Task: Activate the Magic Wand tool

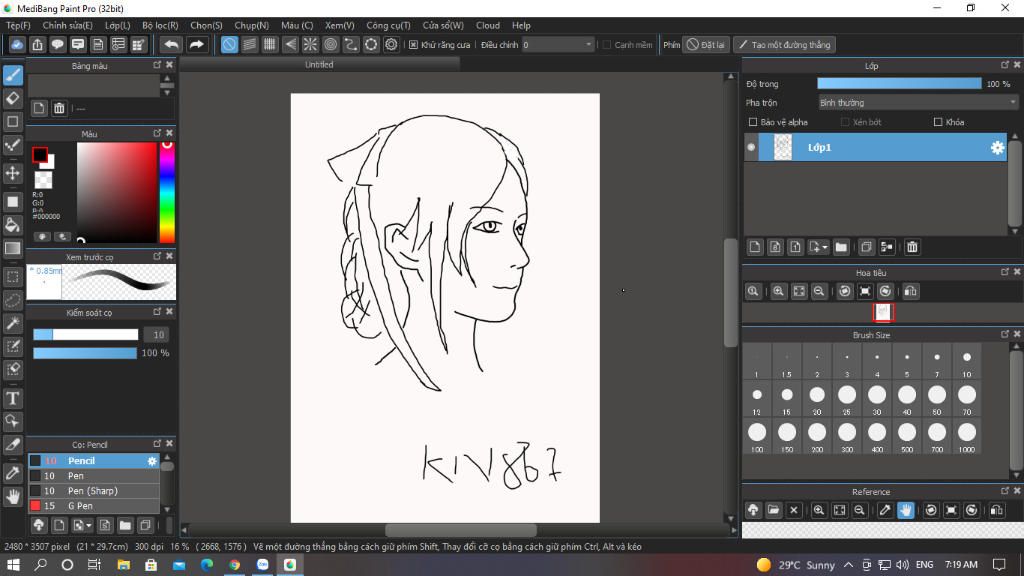Action: 13,323
